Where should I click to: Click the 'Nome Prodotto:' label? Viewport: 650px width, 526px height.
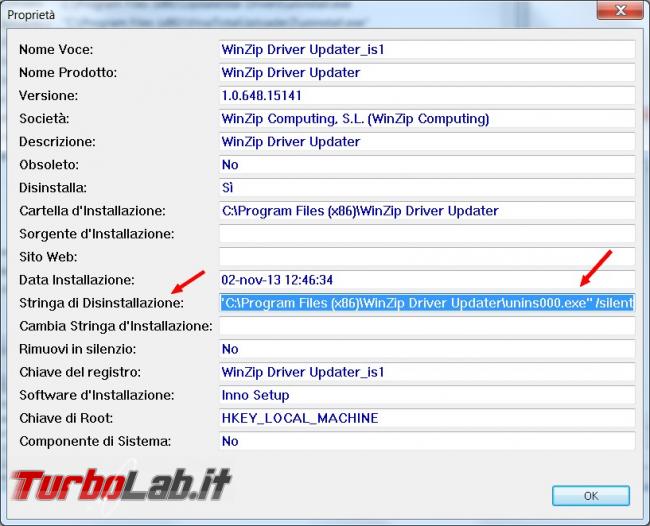pyautogui.click(x=68, y=73)
